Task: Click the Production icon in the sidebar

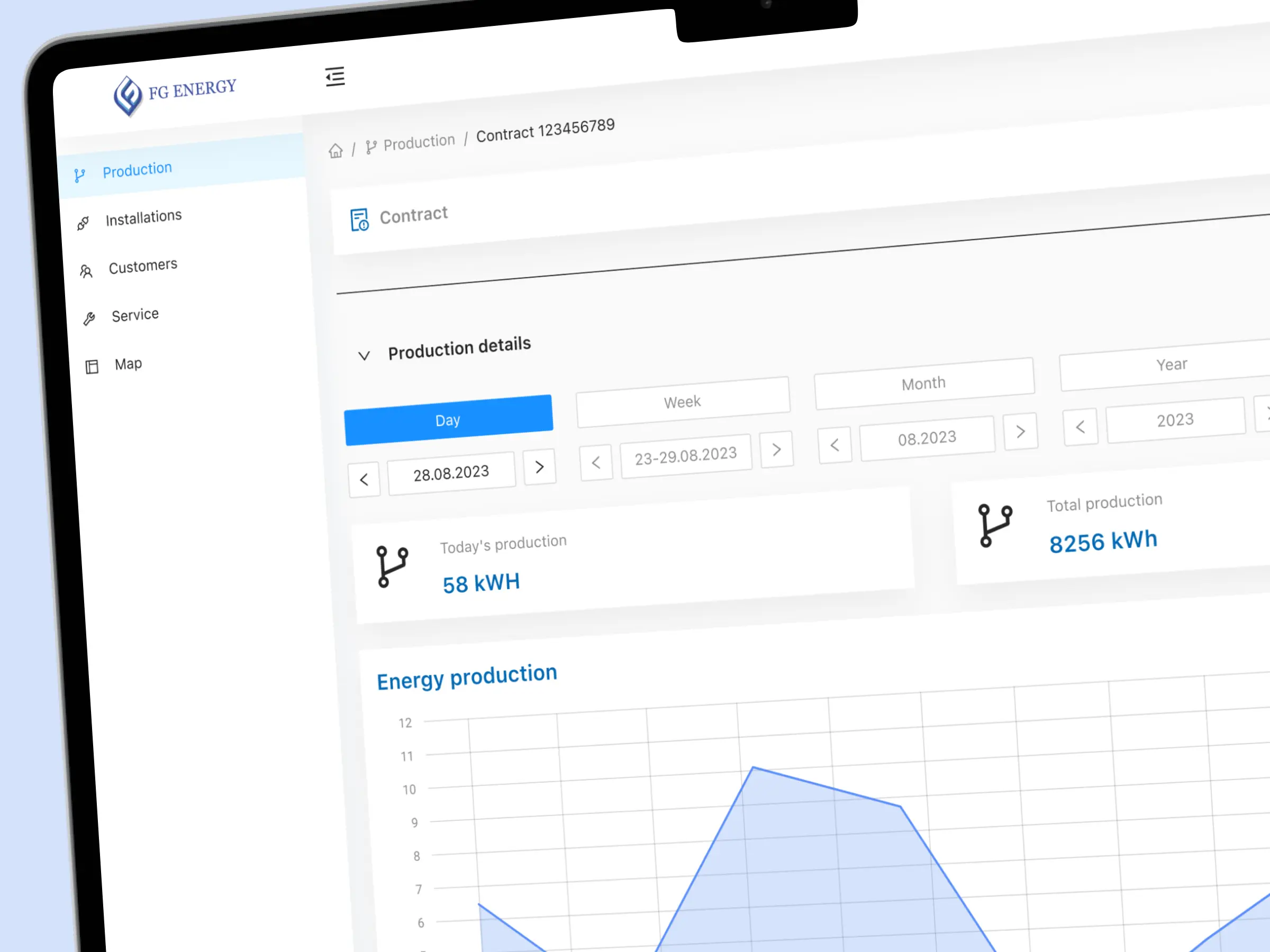Action: point(80,175)
